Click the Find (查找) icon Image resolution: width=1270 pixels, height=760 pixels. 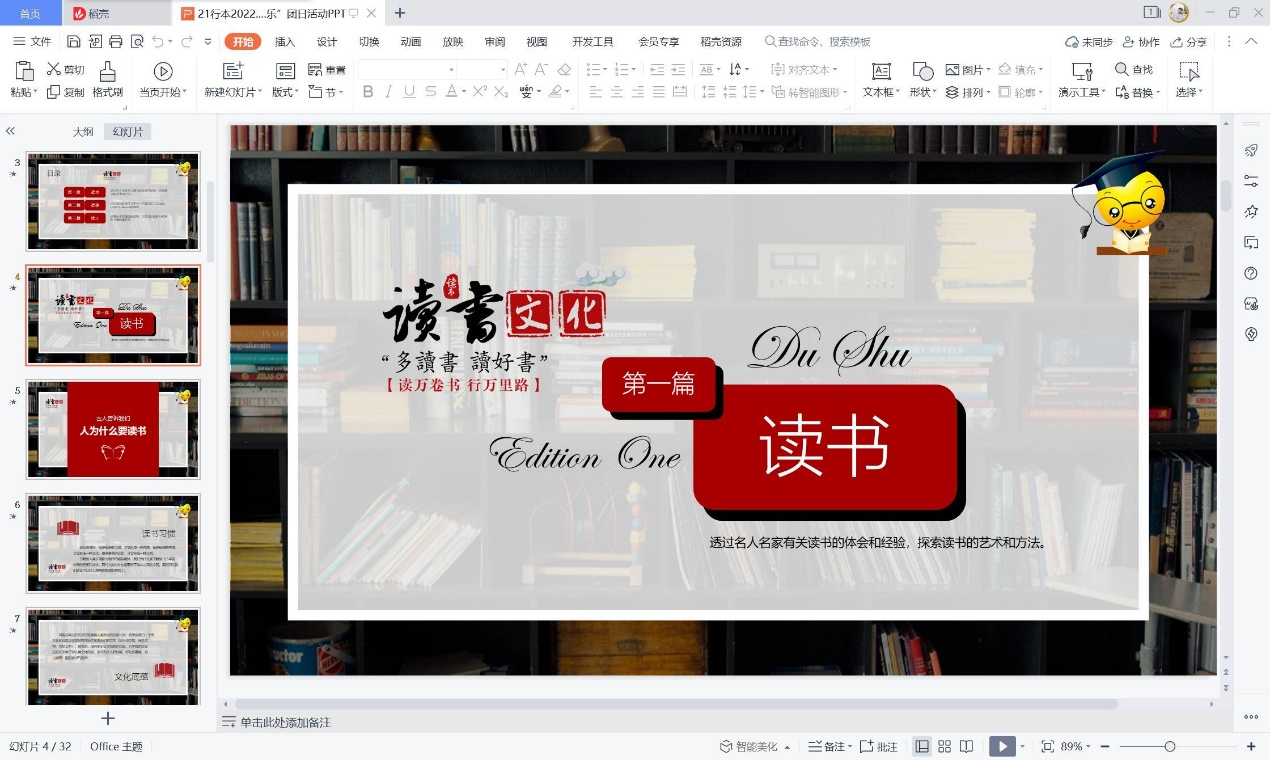[x=1122, y=70]
